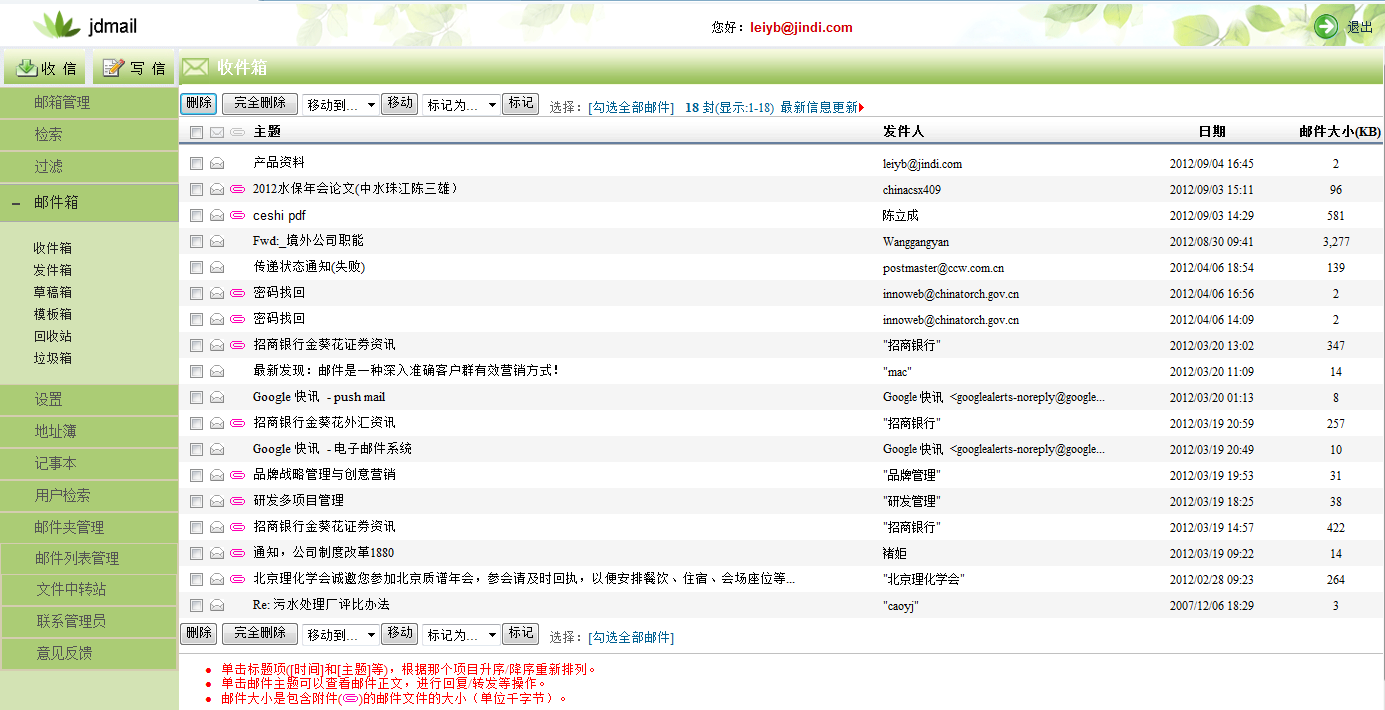Check the box for the 产品资料 email
Viewport: 1385px width, 710px height.
(x=197, y=163)
